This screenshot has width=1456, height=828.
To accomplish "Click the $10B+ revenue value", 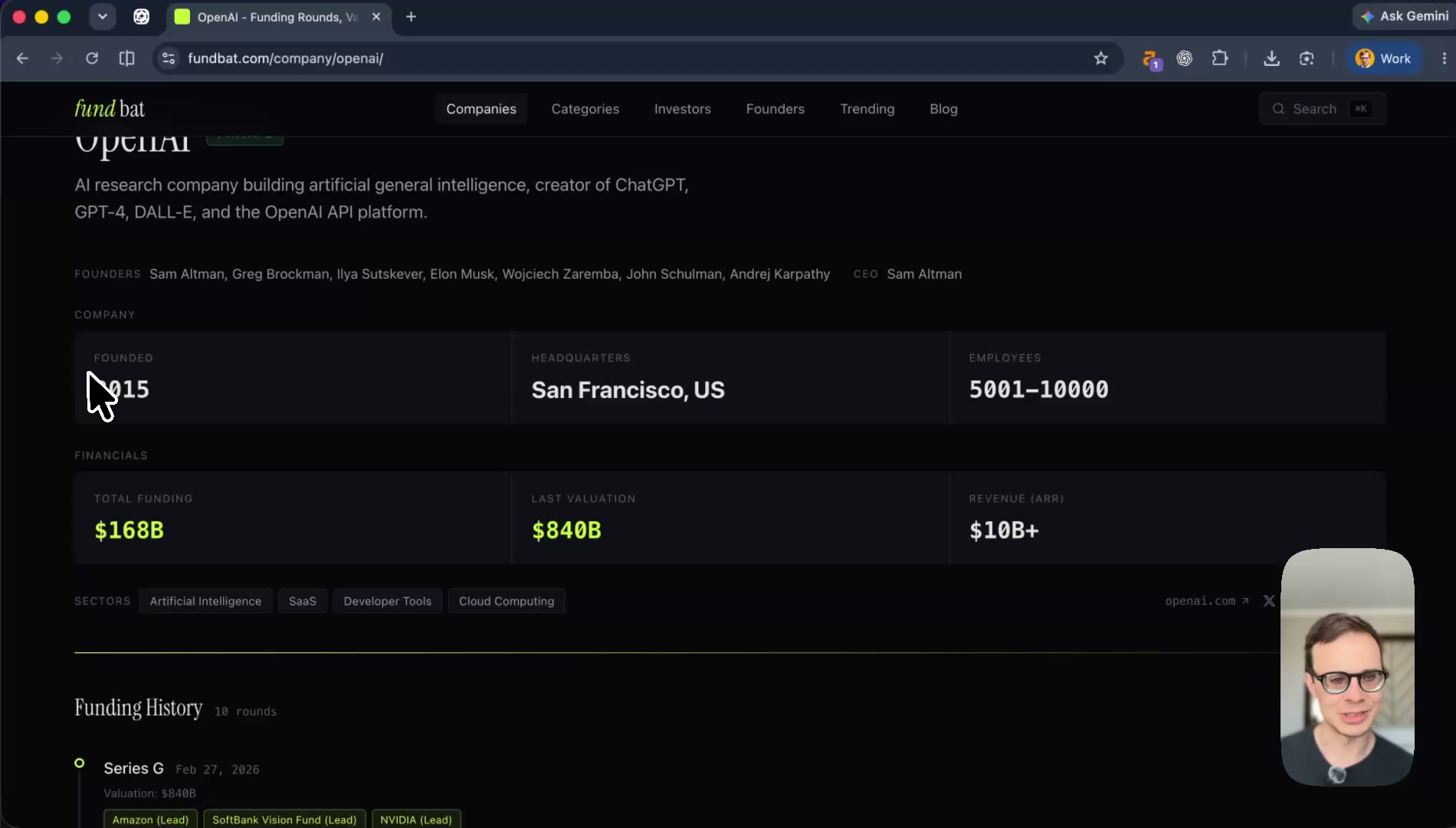I will tap(1004, 531).
